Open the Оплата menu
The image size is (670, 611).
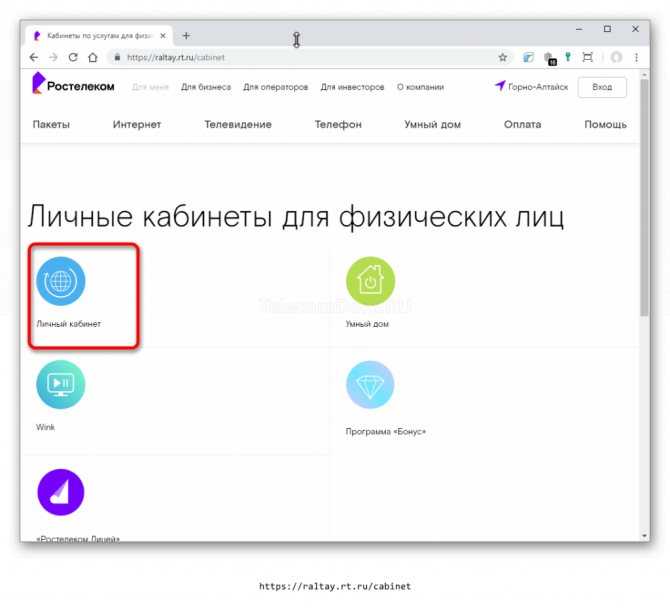pos(523,124)
